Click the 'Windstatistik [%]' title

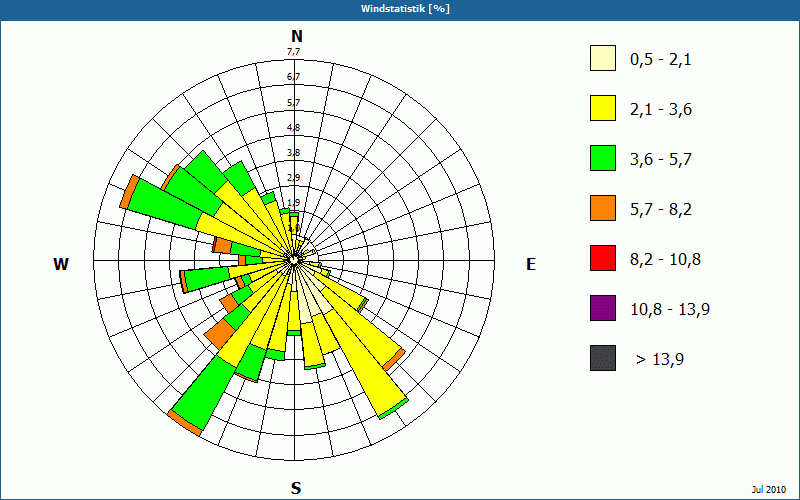tap(405, 9)
